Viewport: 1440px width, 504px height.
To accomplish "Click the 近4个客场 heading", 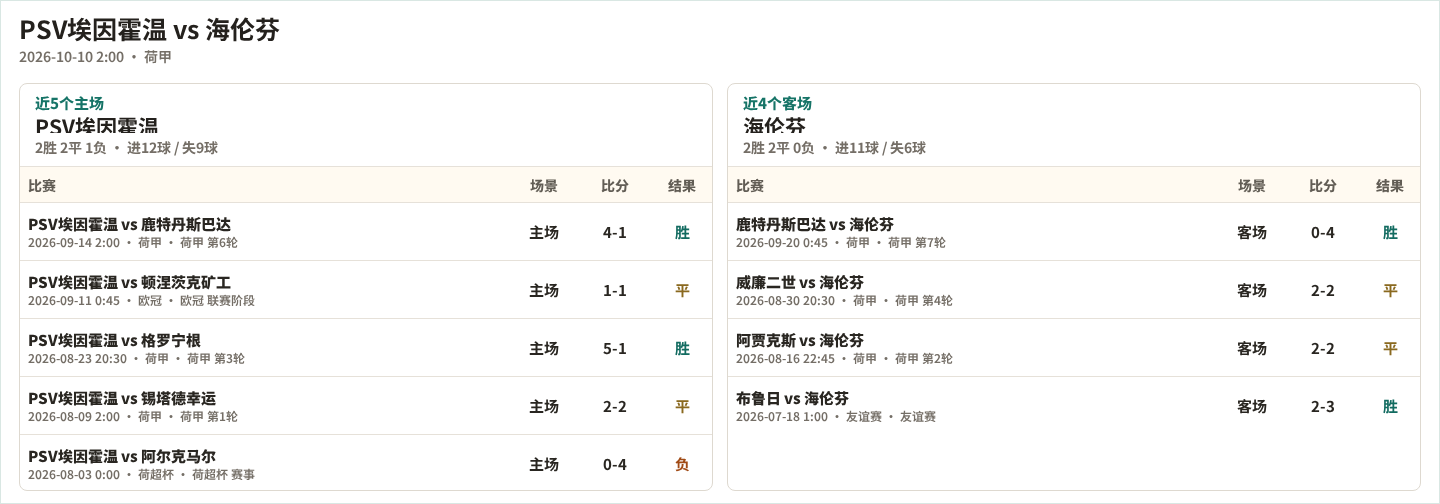I will click(x=777, y=103).
